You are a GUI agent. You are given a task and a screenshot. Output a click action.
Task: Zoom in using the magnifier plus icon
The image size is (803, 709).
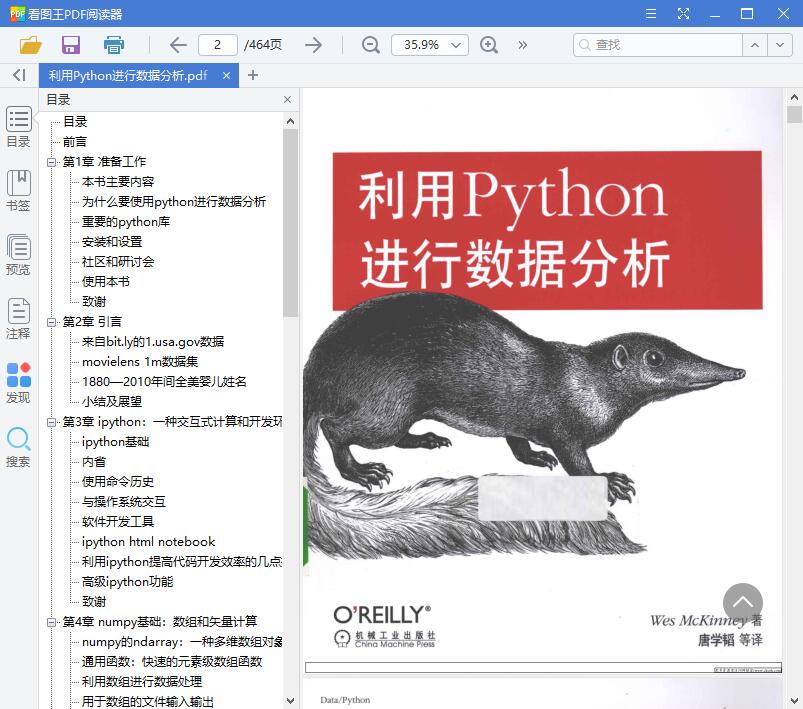coord(488,45)
